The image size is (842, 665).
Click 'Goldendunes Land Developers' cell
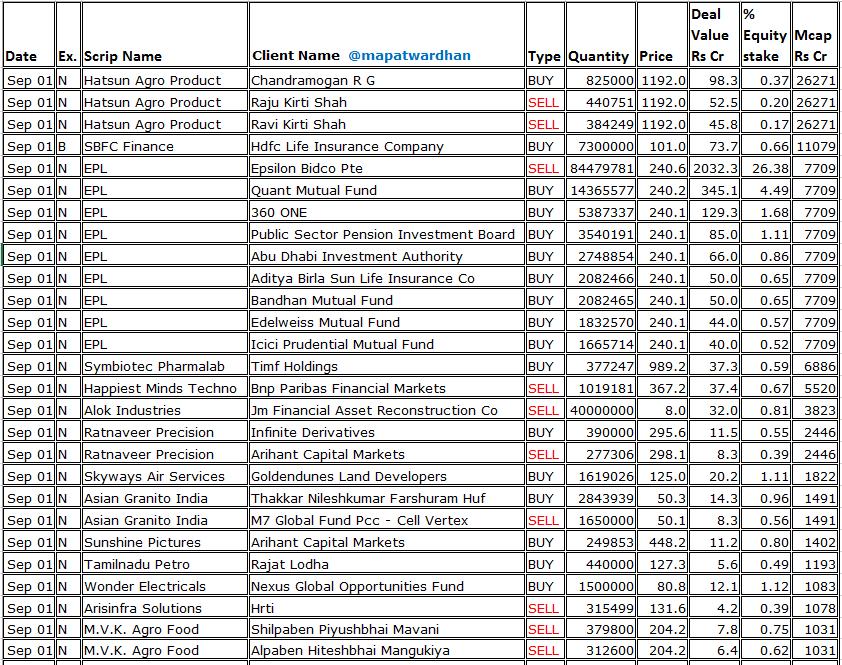pos(387,476)
